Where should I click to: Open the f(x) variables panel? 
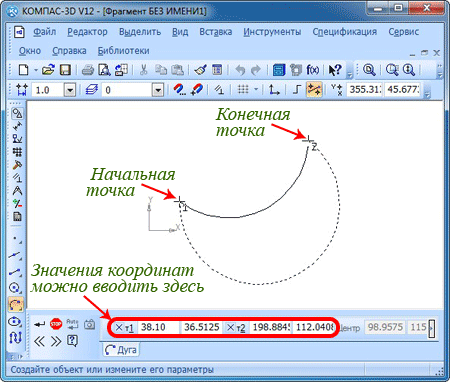pyautogui.click(x=313, y=70)
